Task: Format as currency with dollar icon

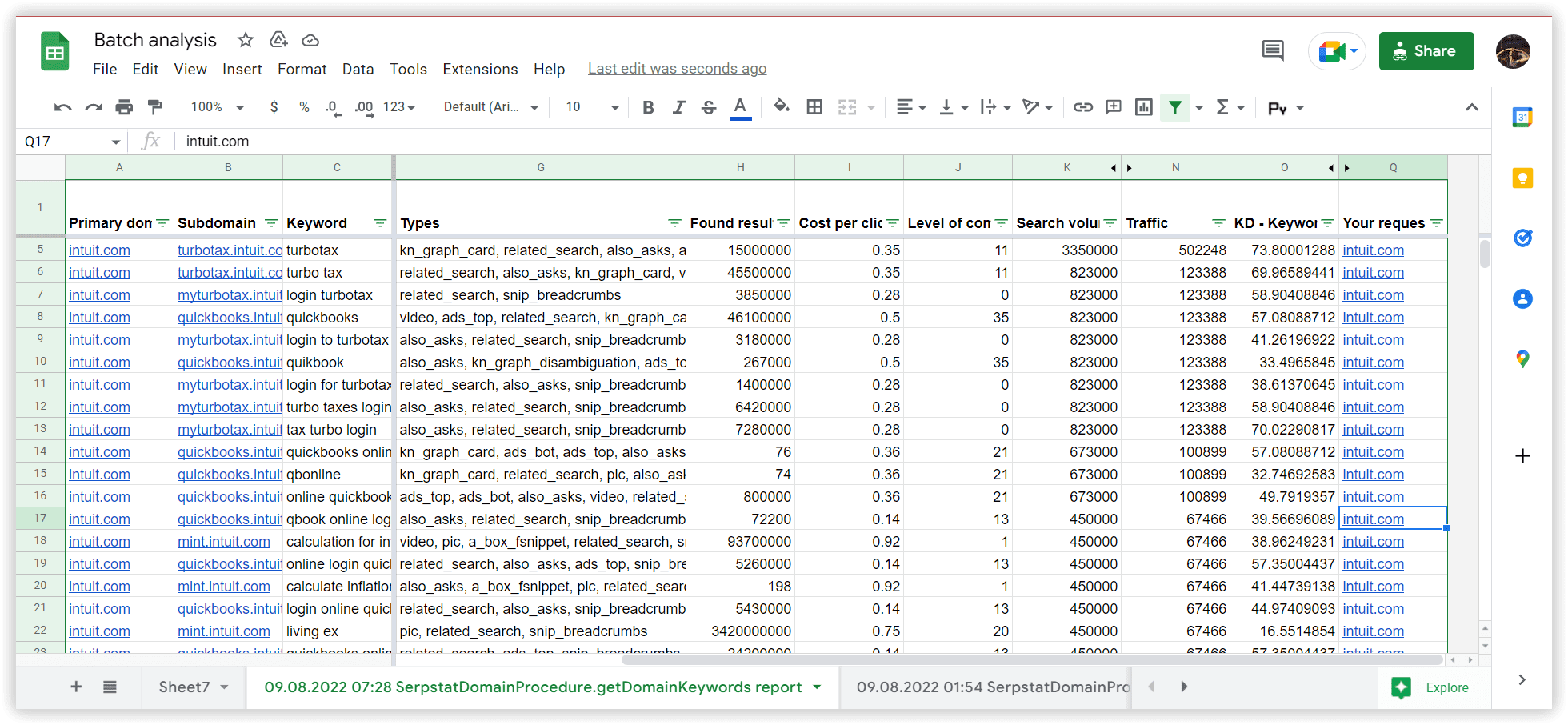Action: [274, 107]
